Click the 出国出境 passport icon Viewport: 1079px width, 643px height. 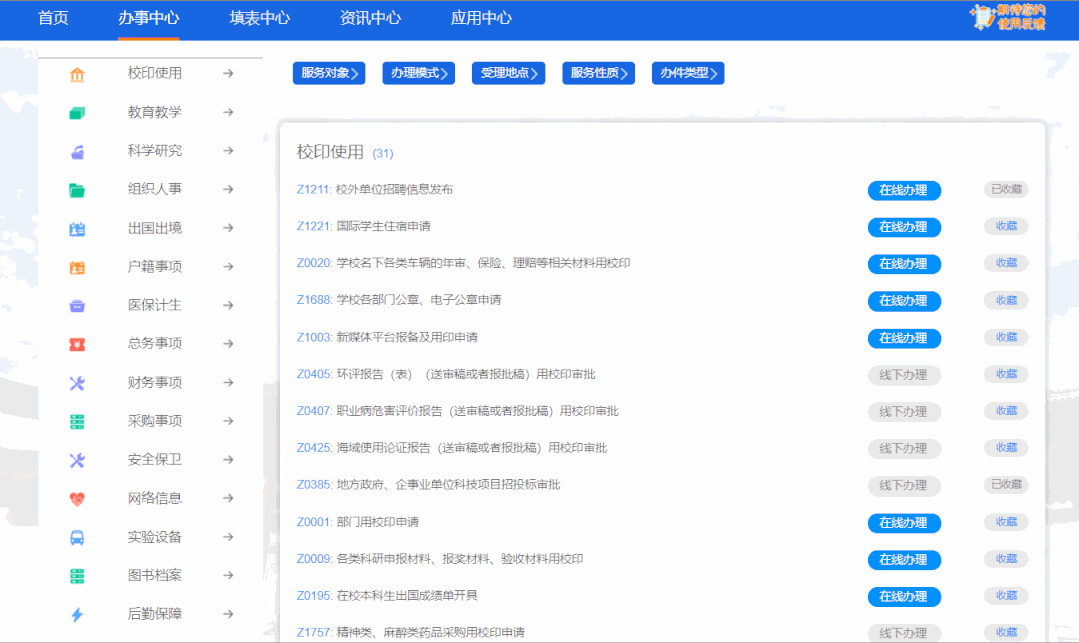click(x=78, y=227)
